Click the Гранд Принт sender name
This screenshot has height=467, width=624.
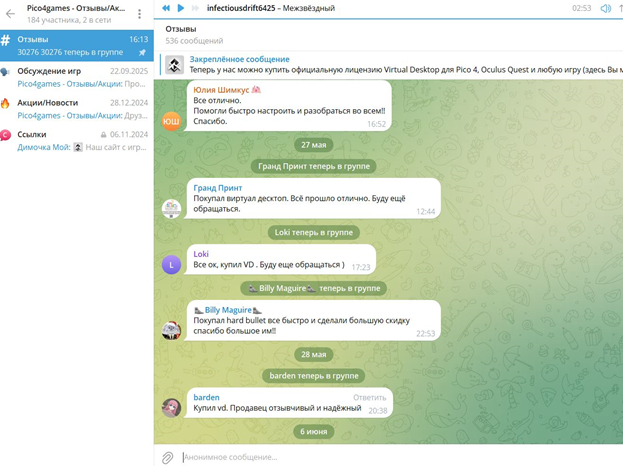(217, 187)
